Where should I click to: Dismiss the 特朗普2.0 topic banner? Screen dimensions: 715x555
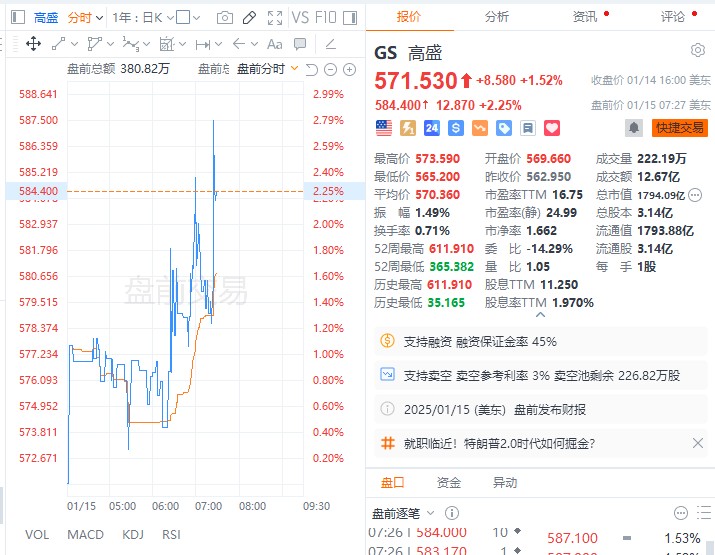pos(698,443)
